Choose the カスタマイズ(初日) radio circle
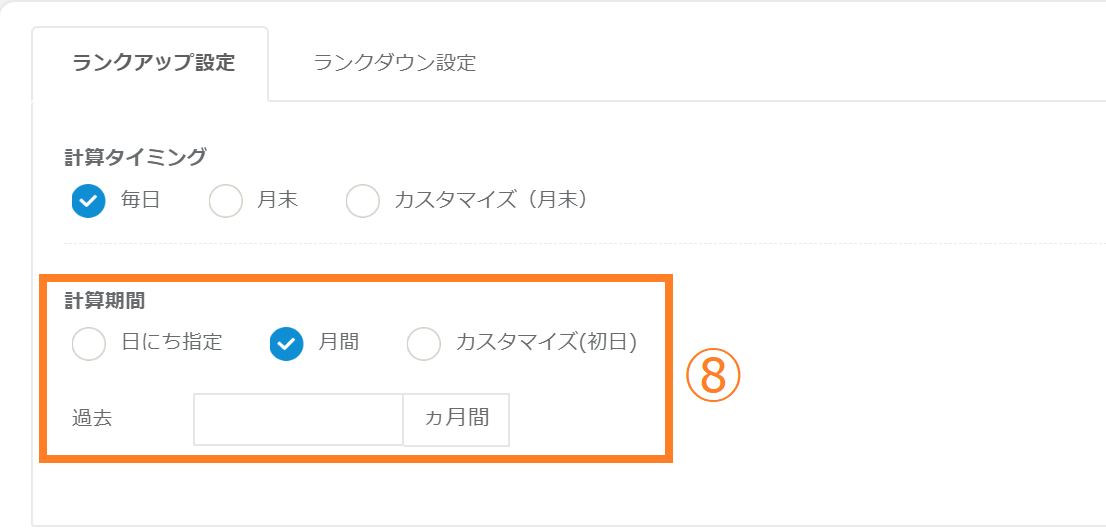 (424, 344)
